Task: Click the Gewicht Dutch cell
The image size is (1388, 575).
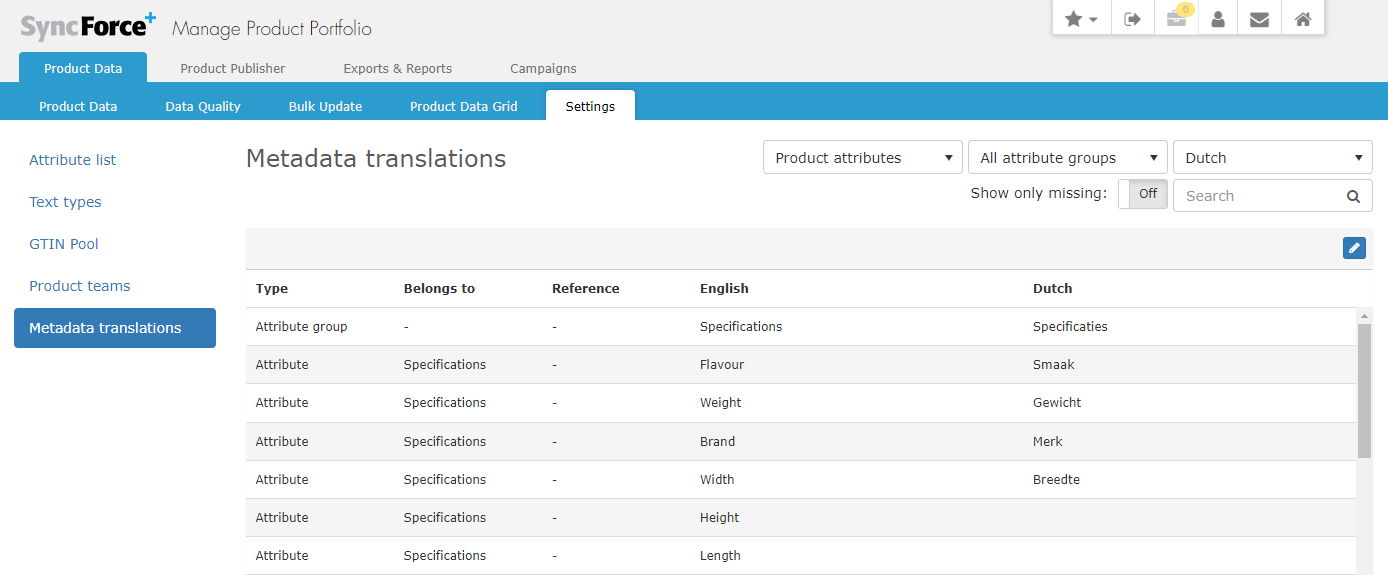Action: [1057, 402]
